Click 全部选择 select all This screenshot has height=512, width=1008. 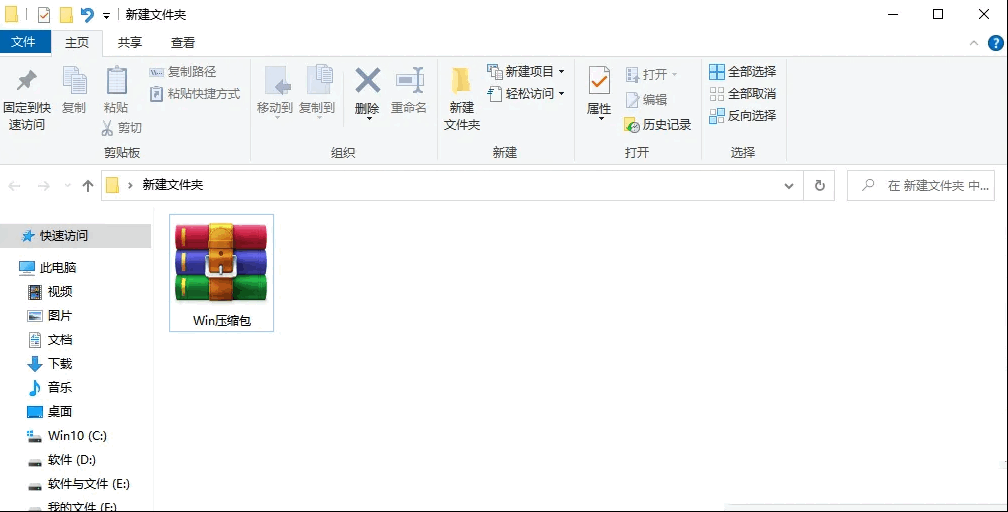(x=742, y=71)
